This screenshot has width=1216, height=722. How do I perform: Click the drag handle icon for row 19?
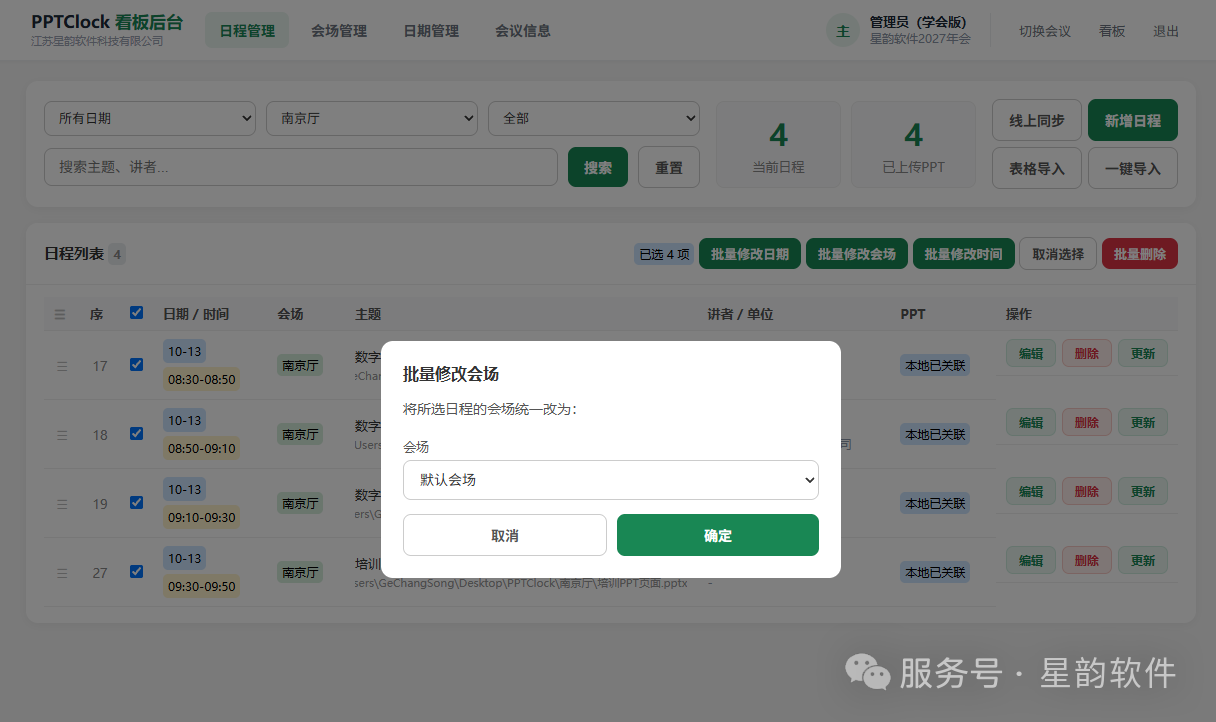tap(62, 504)
